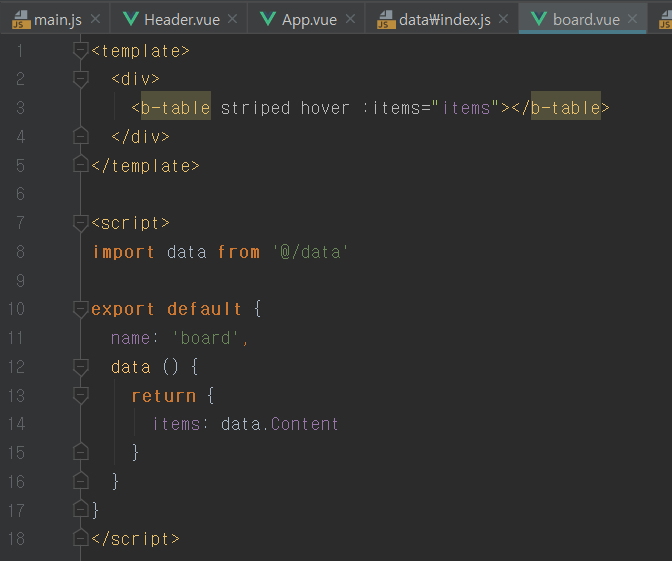Click the </template> closing tag text
672x561 pixels.
pos(145,166)
